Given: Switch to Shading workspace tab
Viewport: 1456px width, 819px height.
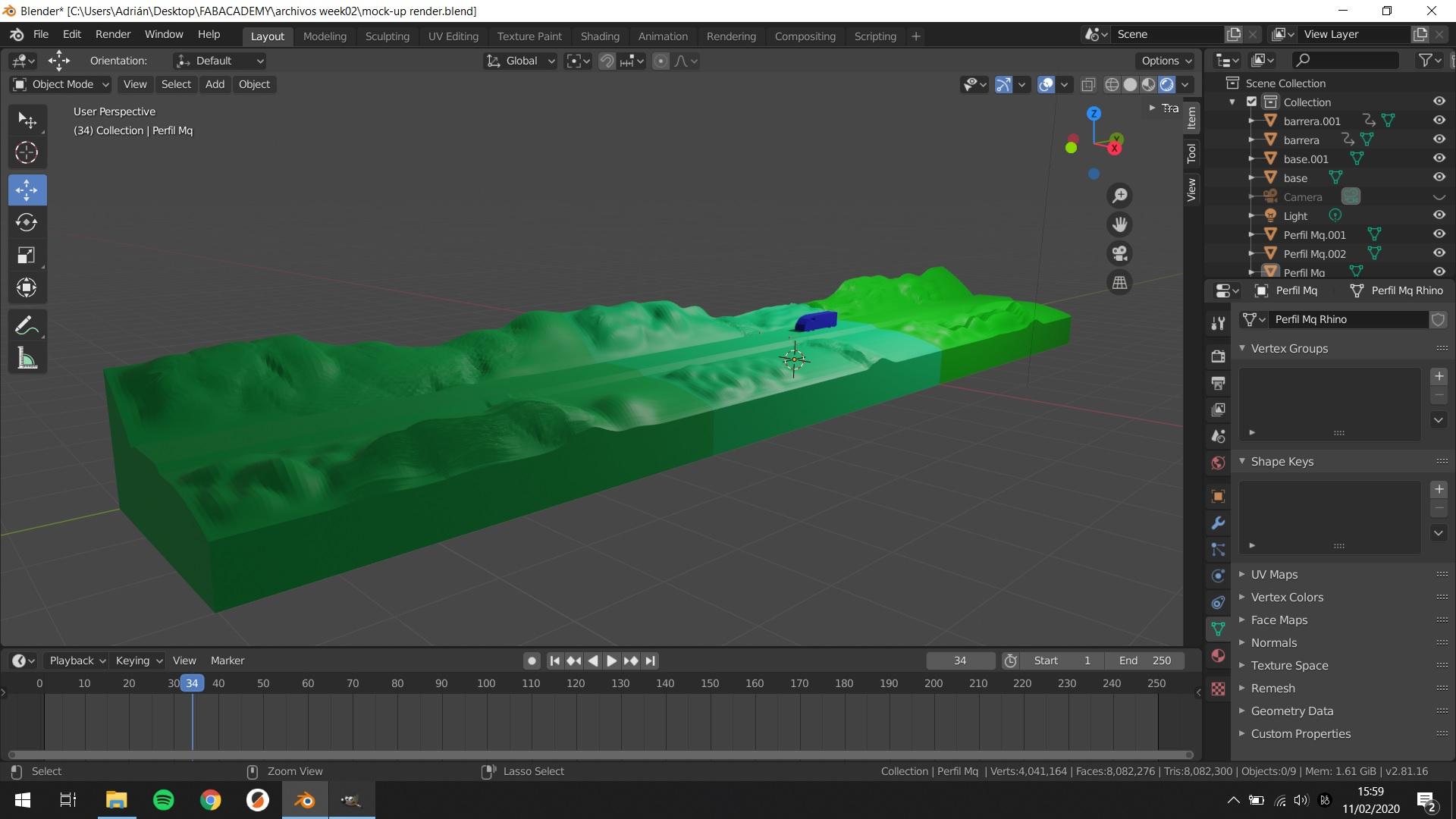Looking at the screenshot, I should click(x=600, y=36).
